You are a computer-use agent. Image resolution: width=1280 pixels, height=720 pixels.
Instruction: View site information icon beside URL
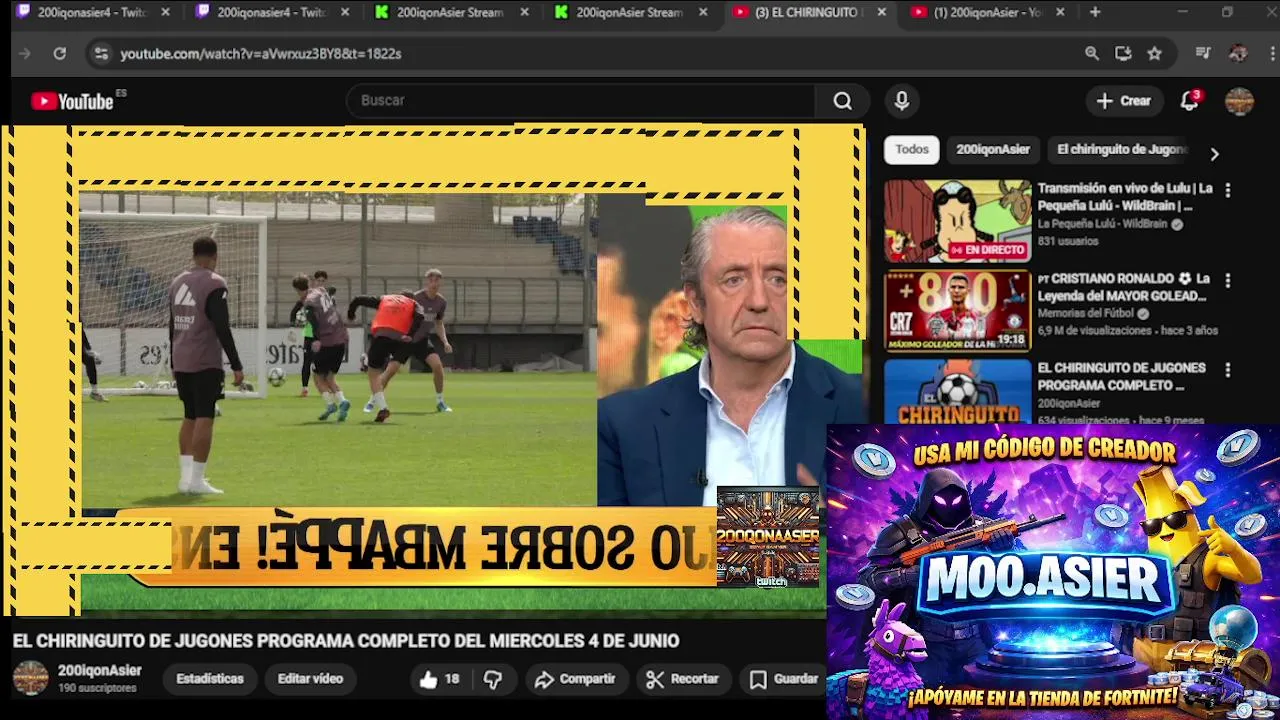100,53
